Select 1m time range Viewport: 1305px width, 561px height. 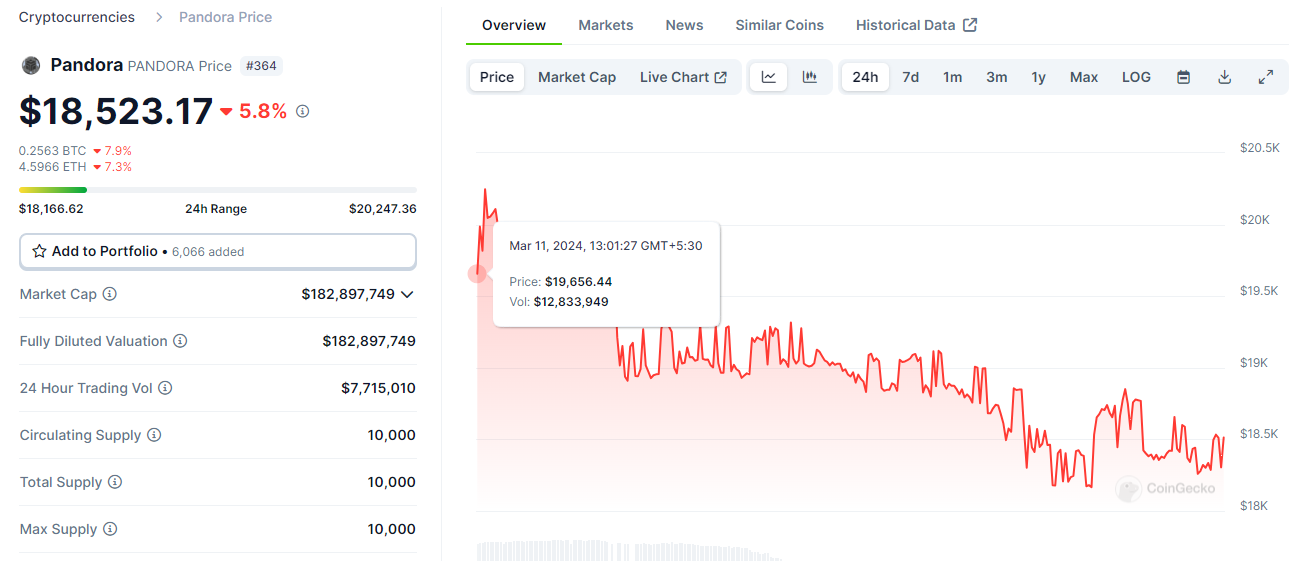pos(952,77)
